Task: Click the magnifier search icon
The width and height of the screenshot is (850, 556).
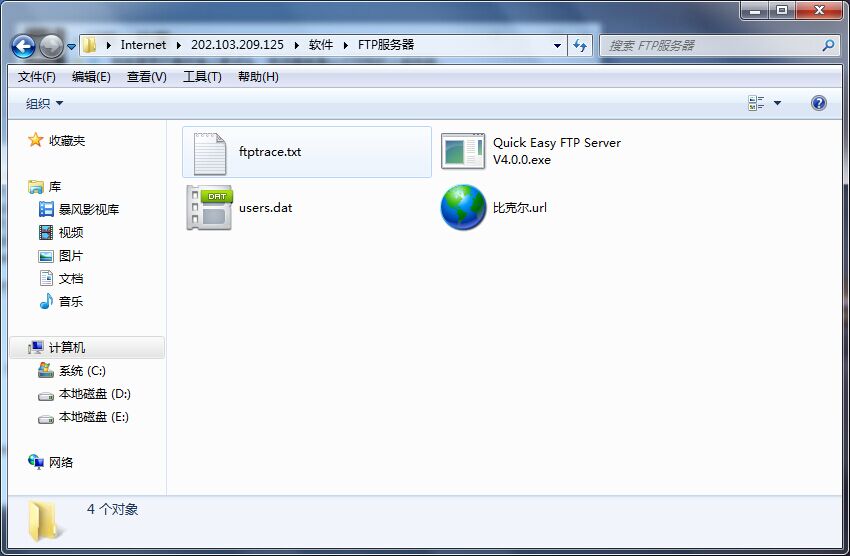Action: pos(828,46)
